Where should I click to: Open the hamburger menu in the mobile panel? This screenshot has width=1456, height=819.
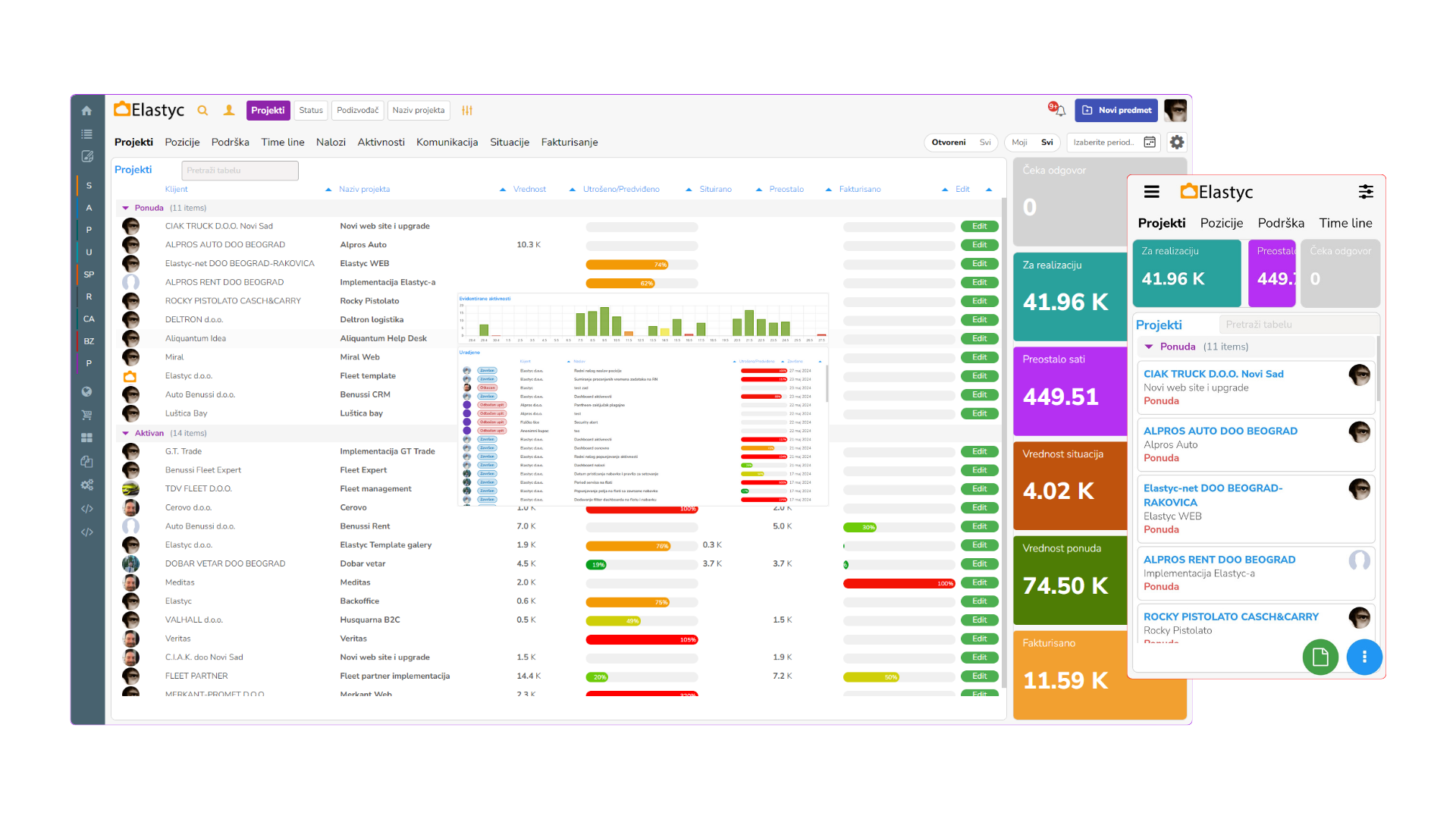click(x=1151, y=193)
